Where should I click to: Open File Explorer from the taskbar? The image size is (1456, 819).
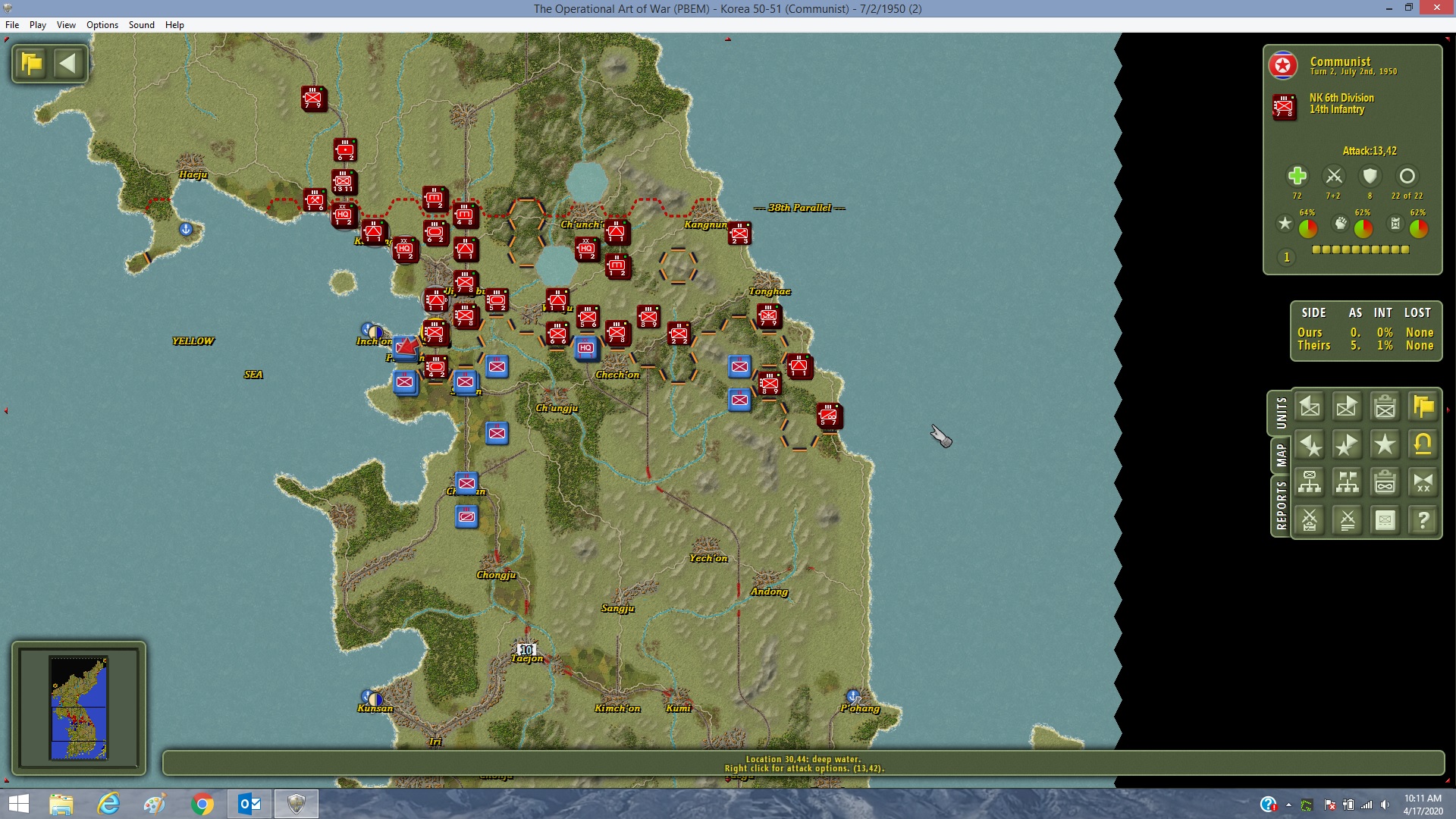pos(61,804)
